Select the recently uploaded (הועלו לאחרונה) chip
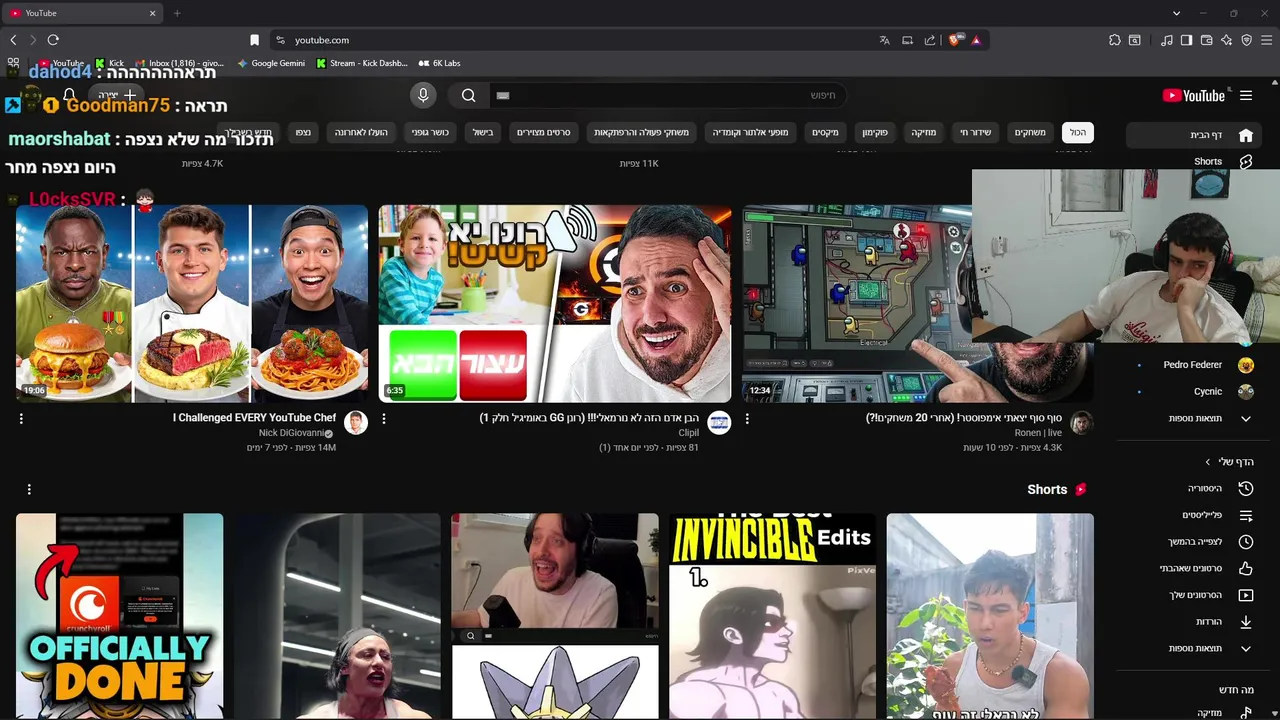Viewport: 1280px width, 720px height. tap(361, 132)
